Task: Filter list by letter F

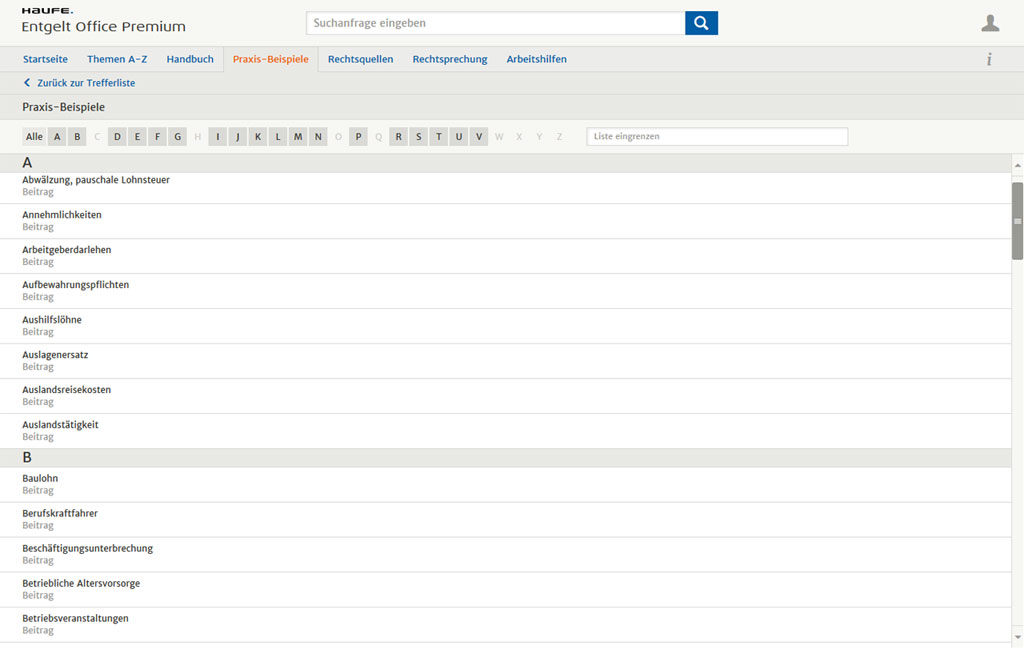Action: coord(157,136)
